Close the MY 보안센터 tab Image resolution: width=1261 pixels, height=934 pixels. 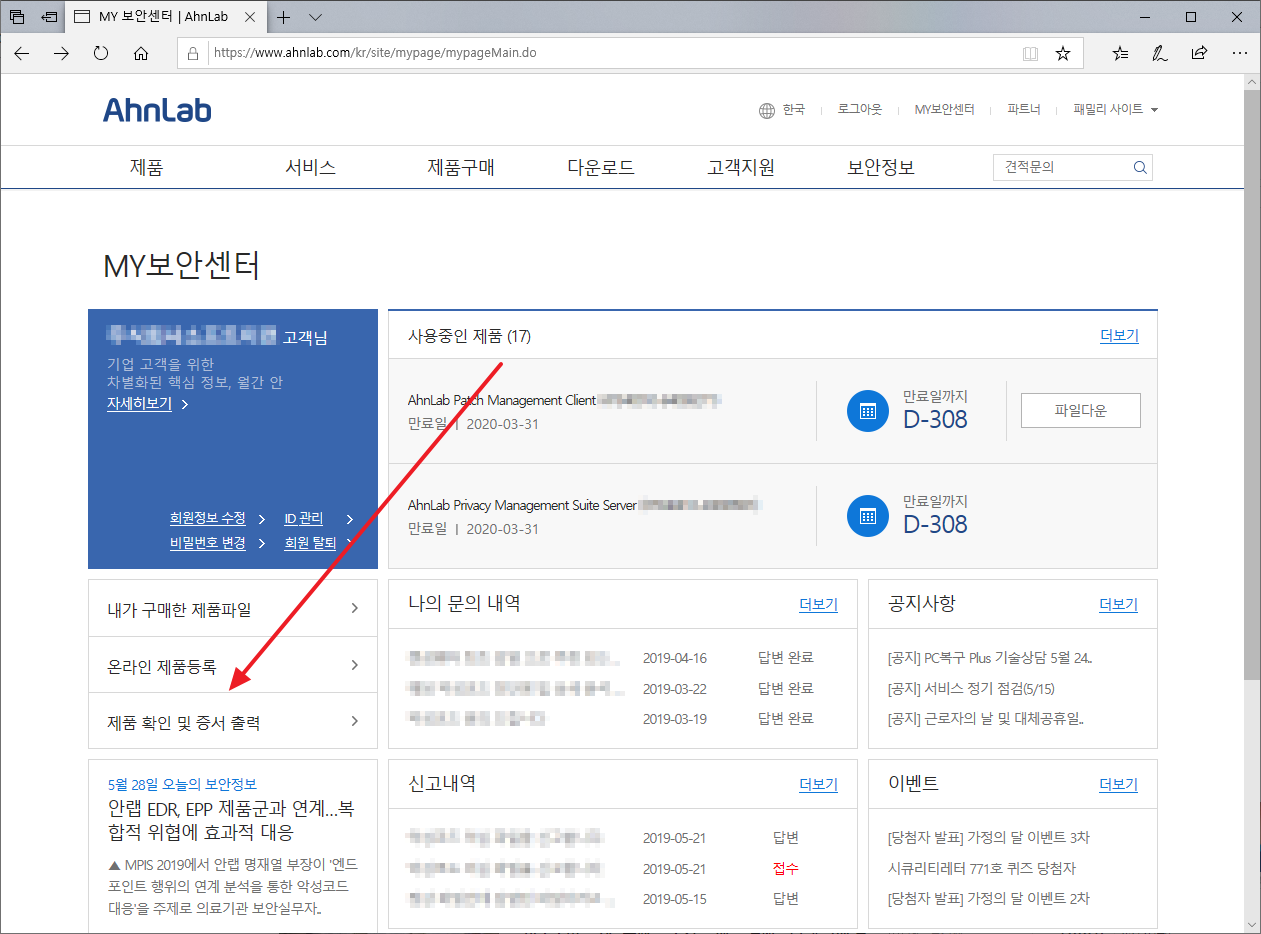pos(250,17)
